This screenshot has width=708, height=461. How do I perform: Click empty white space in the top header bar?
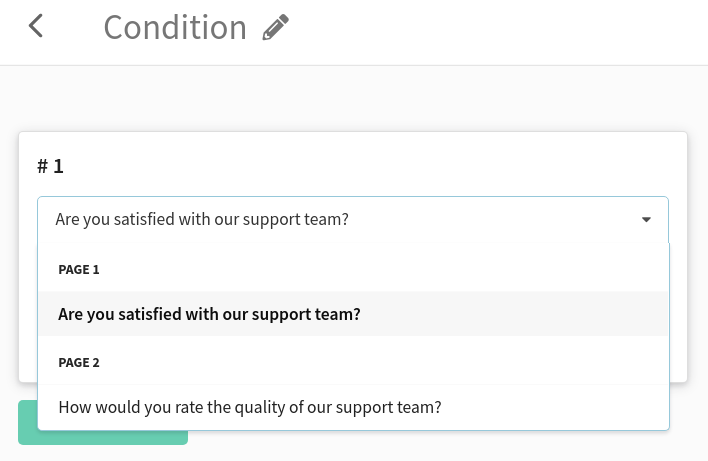pos(497,32)
